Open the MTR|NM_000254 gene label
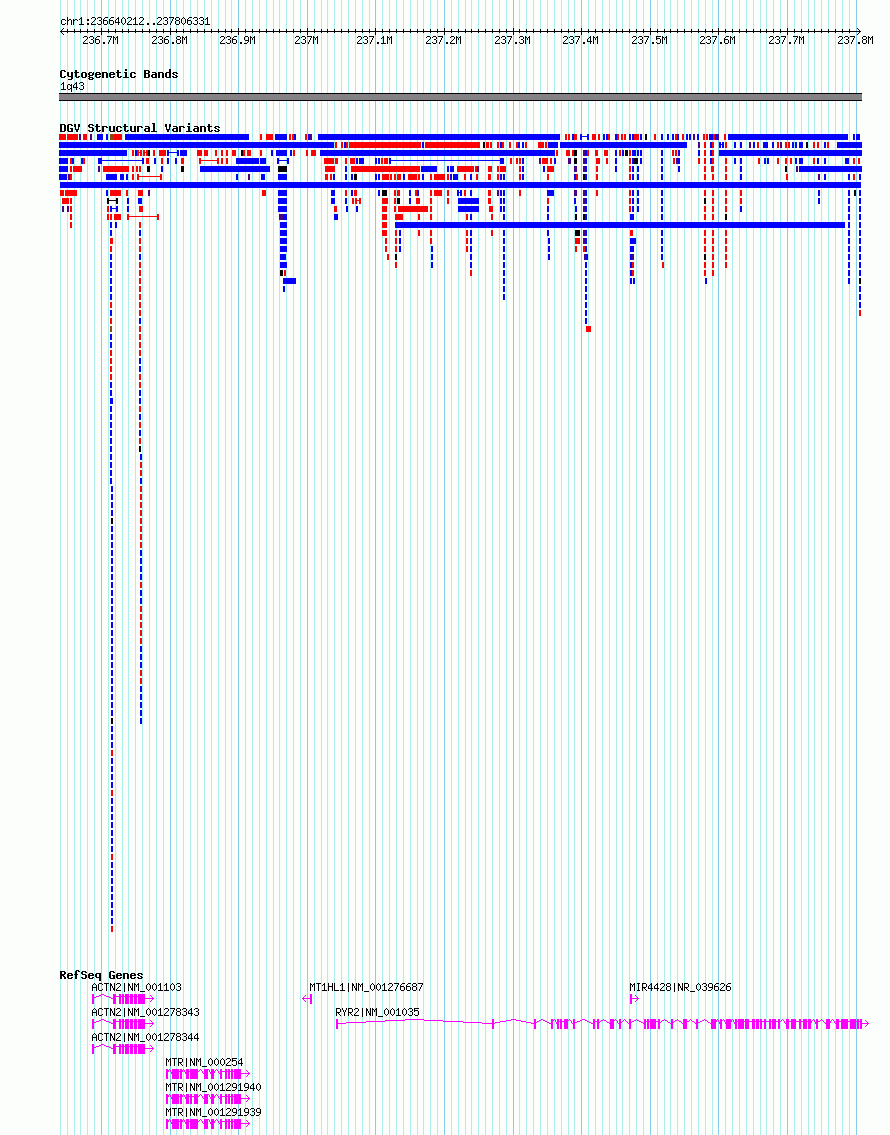Screen dimensions: 890x1135 point(204,1063)
